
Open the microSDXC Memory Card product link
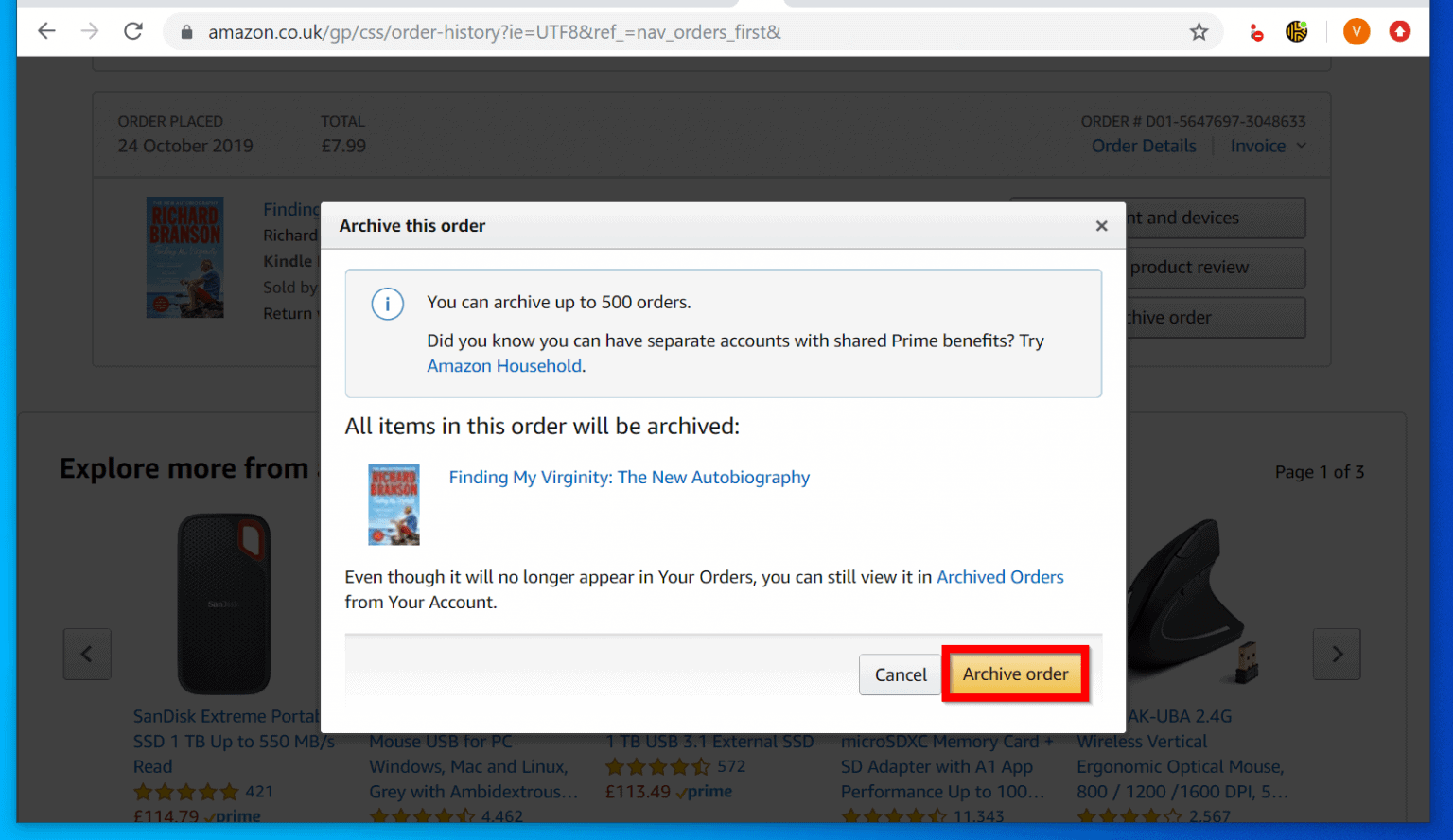pos(947,767)
